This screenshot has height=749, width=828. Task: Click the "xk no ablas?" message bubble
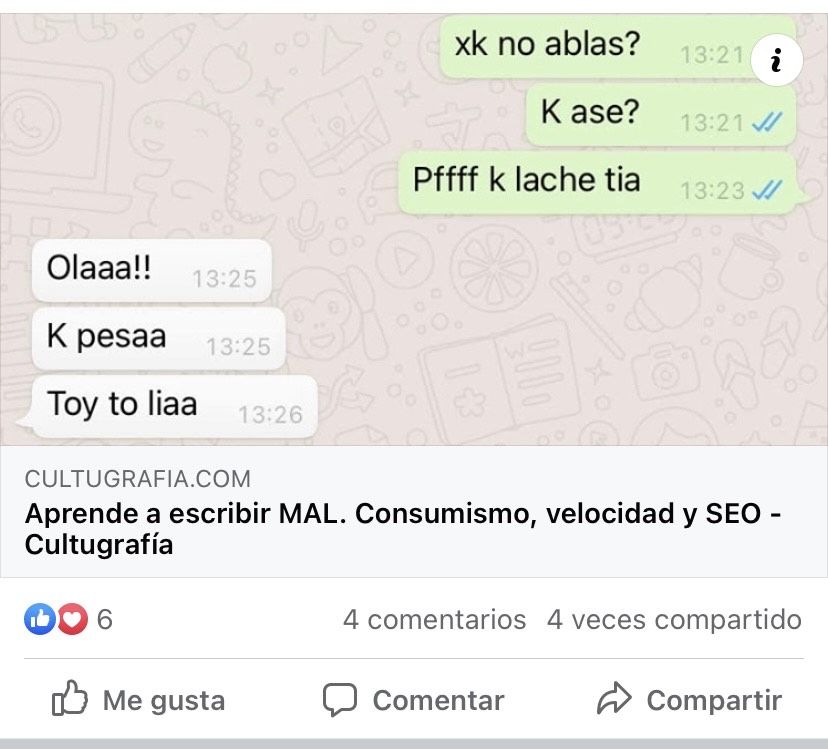point(618,46)
